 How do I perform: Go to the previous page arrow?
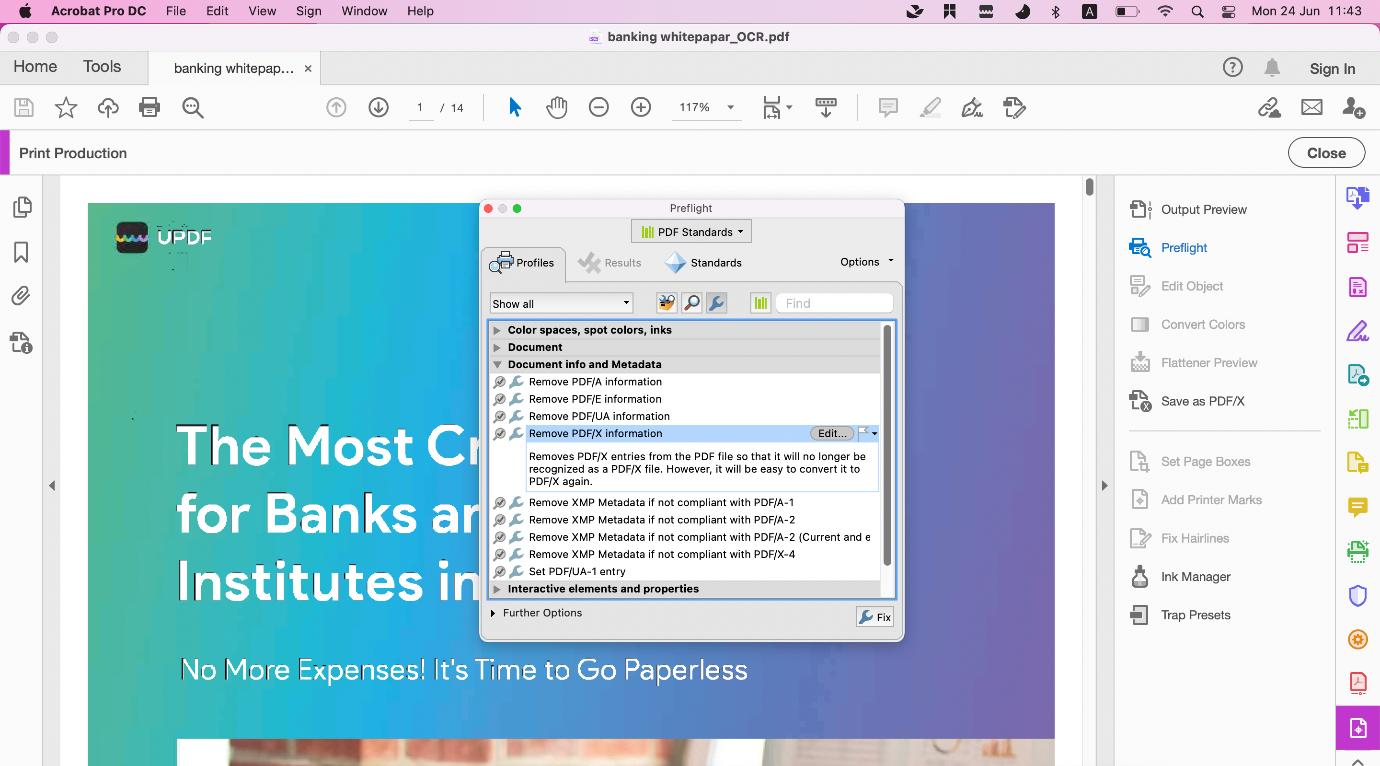[336, 108]
